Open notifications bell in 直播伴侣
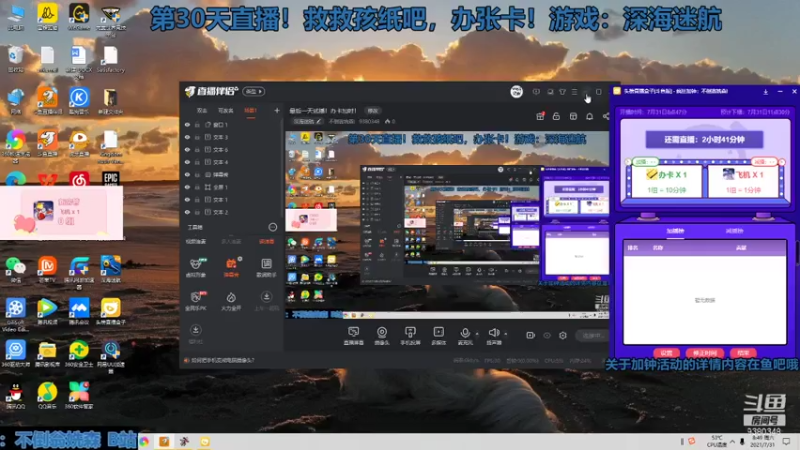The width and height of the screenshot is (800, 450). pos(589,116)
